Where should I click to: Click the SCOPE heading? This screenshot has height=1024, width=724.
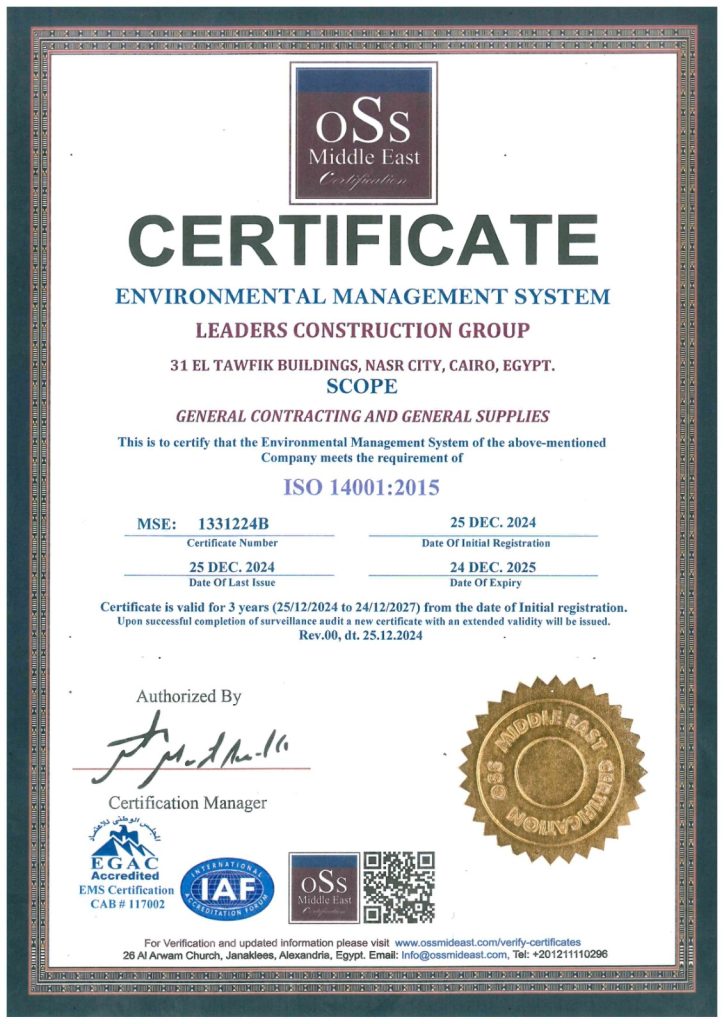(x=362, y=386)
